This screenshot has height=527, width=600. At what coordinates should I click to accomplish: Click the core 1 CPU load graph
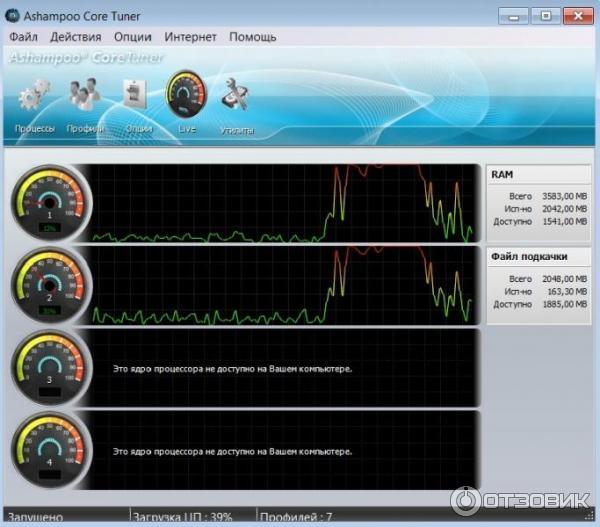[x=285, y=203]
